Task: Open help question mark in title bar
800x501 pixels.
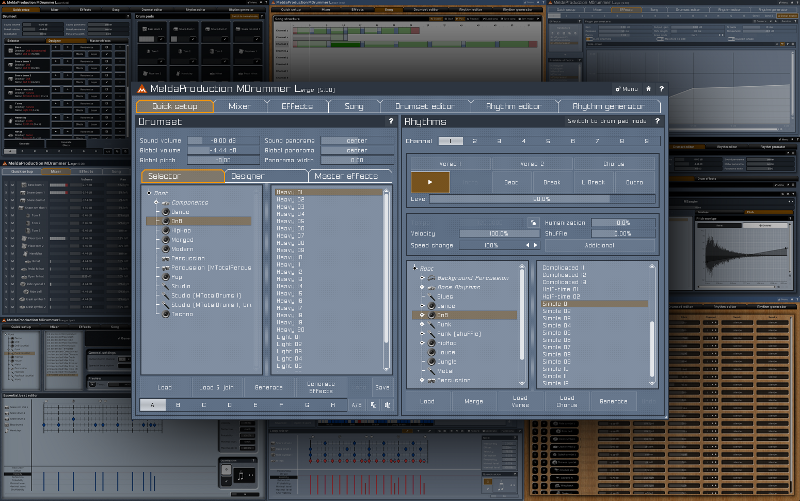Action: (662, 89)
